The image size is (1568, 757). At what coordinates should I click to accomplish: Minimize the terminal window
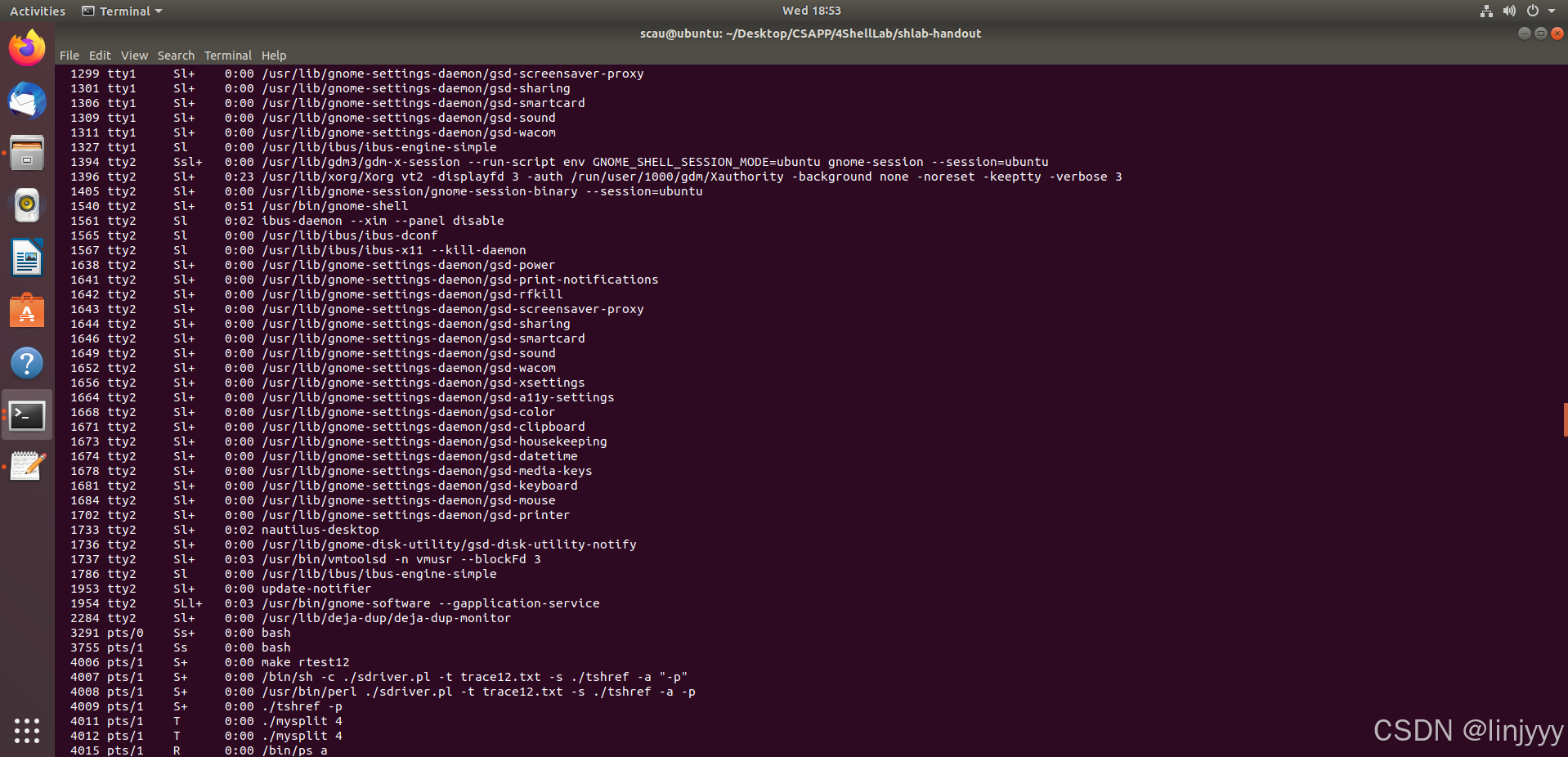coord(1524,34)
